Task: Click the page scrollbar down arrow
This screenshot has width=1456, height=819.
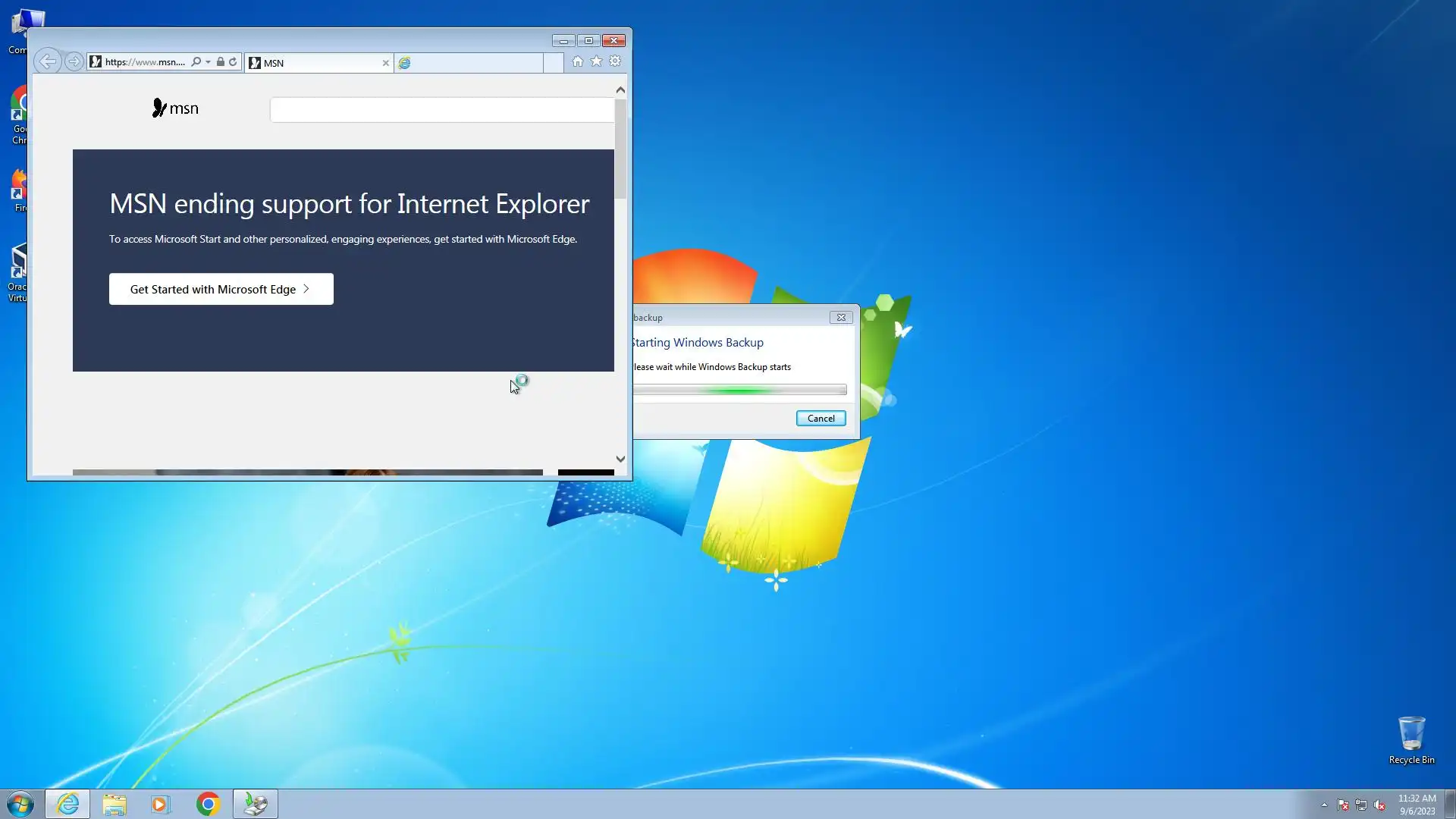Action: click(620, 459)
